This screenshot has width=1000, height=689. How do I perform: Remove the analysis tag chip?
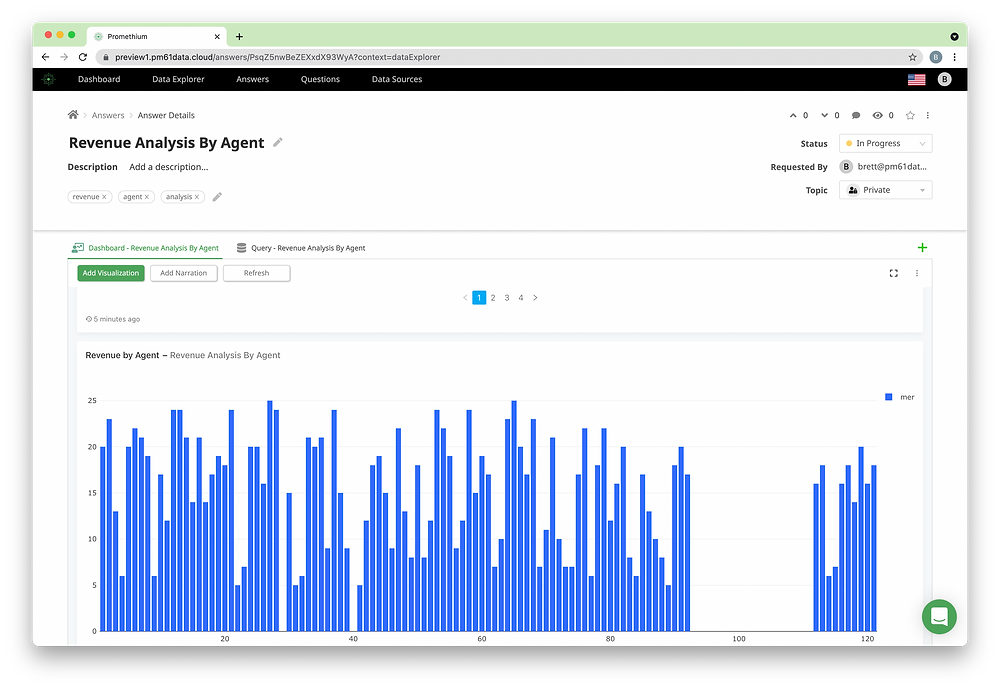(x=196, y=196)
